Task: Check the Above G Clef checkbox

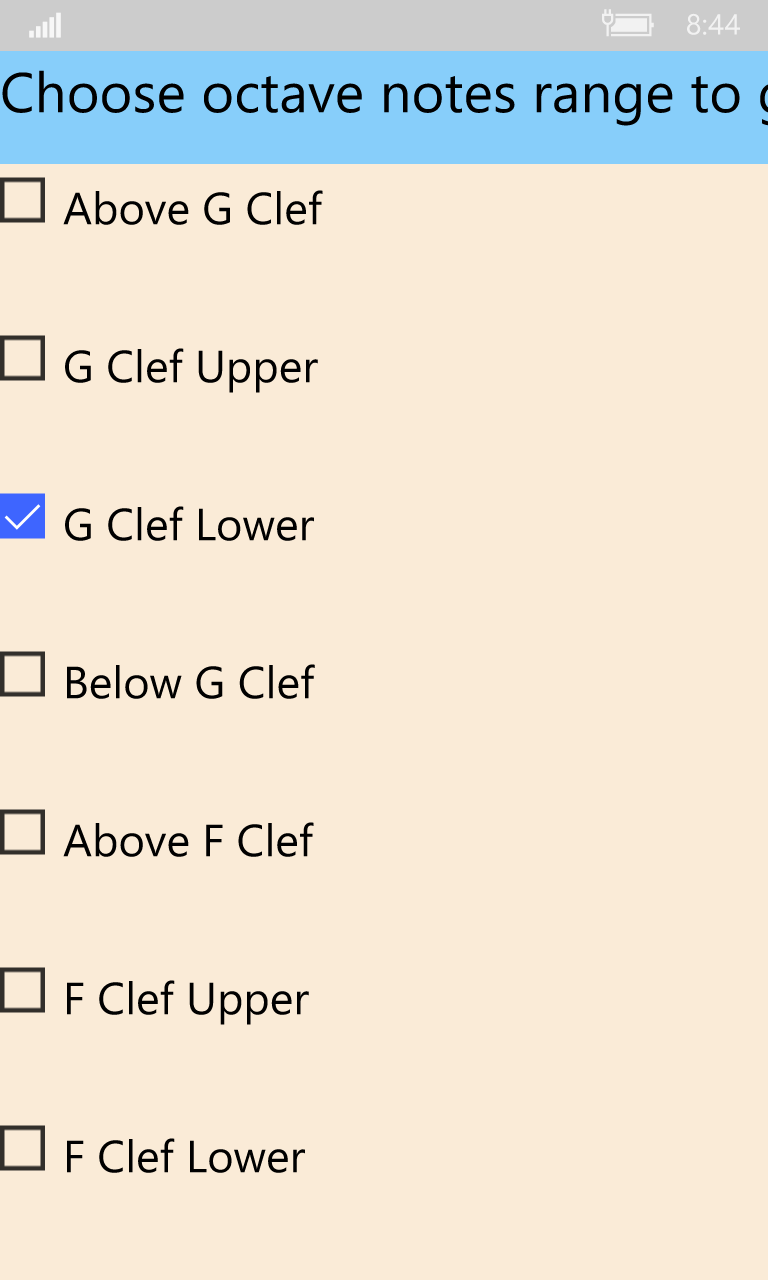Action: pyautogui.click(x=22, y=201)
